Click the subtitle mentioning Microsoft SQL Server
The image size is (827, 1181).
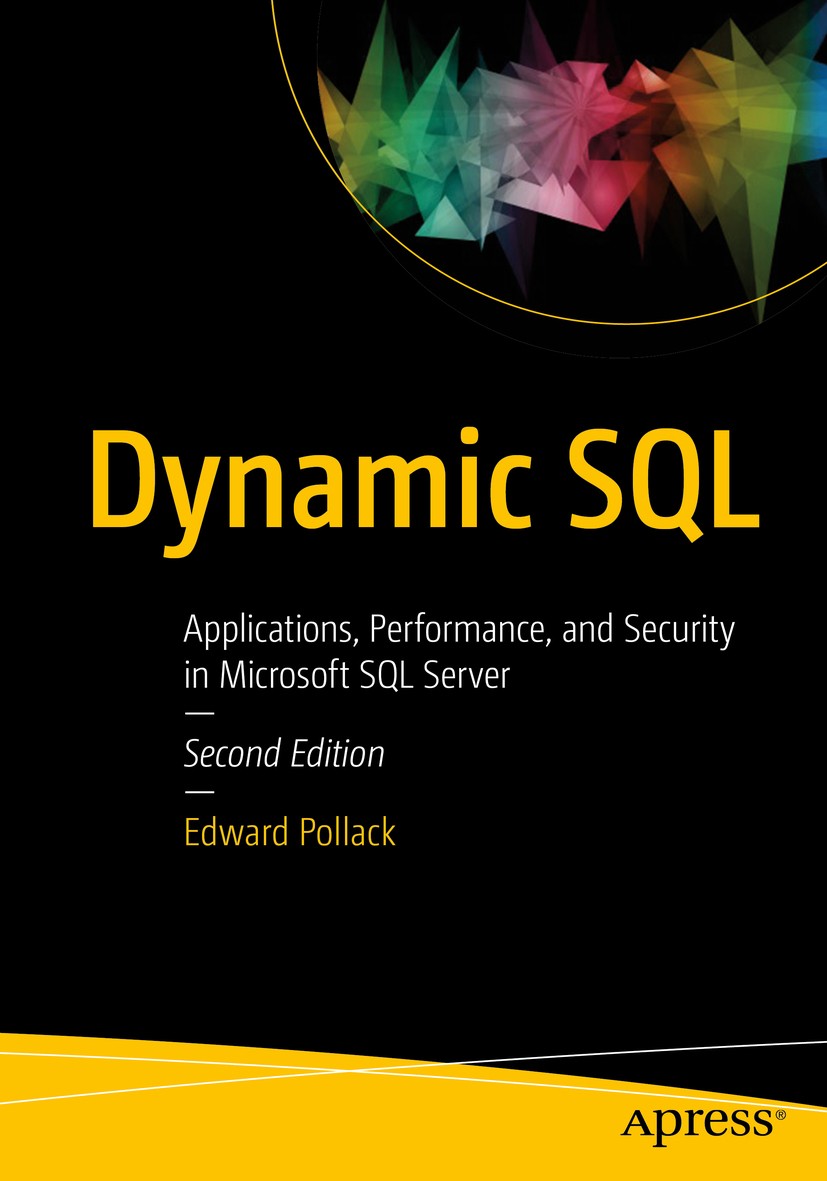click(459, 650)
